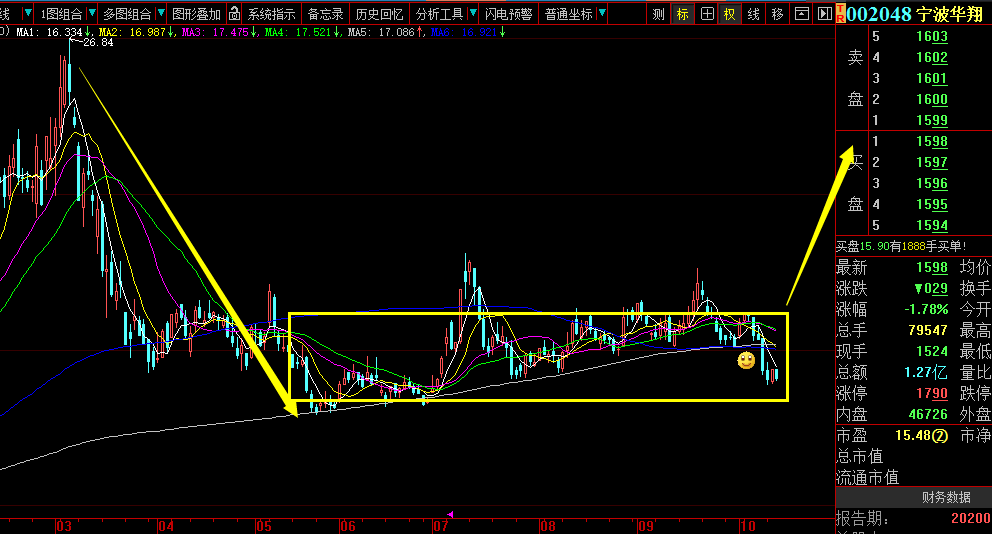This screenshot has width=992, height=534.
Task: Open the 普通坐标 dropdown arrow
Action: (602, 13)
